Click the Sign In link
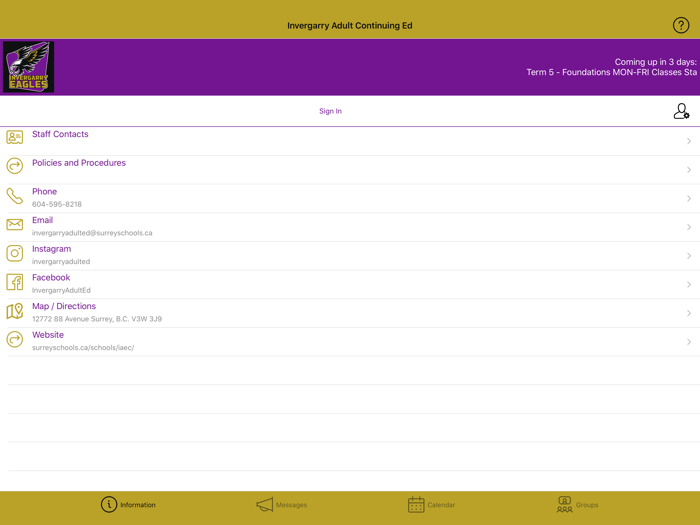The image size is (700, 525). 330,111
